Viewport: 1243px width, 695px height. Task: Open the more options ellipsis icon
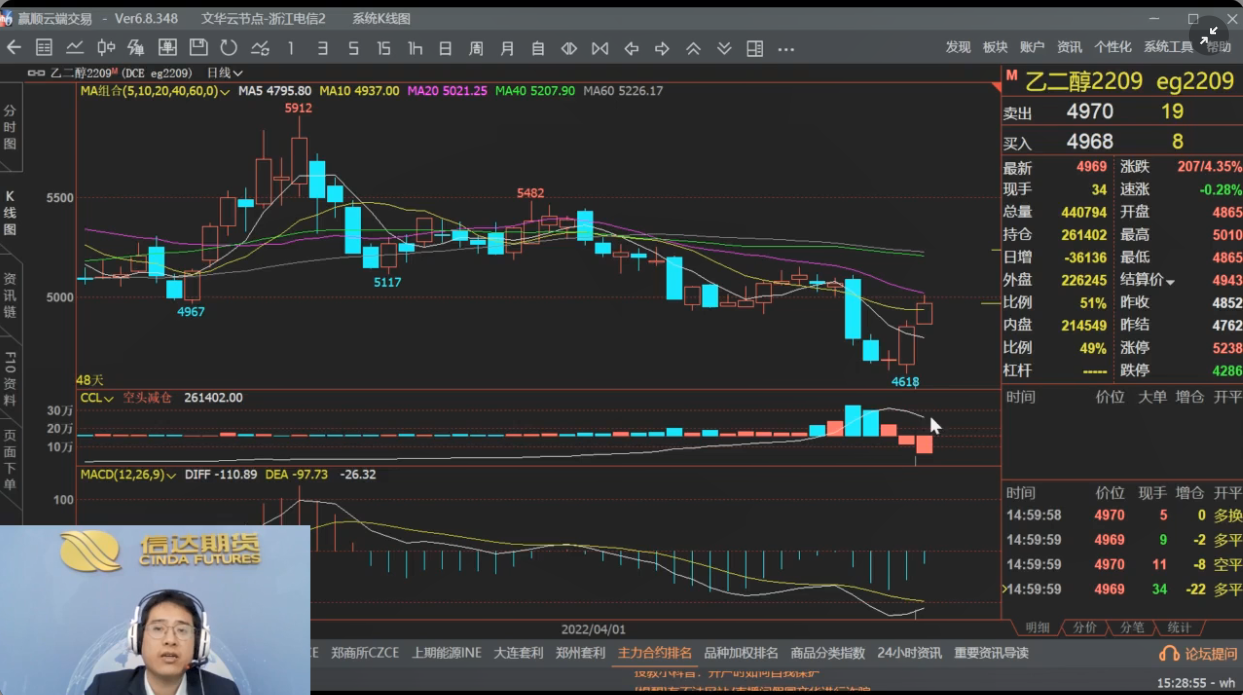[x=786, y=49]
